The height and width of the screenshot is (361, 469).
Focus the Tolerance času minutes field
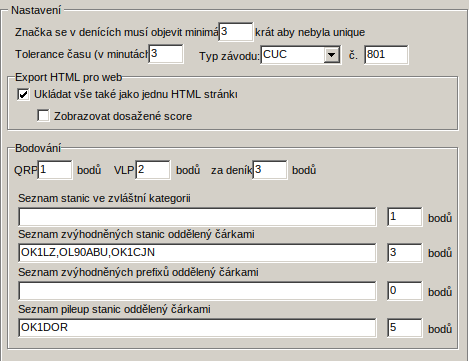pyautogui.click(x=166, y=54)
